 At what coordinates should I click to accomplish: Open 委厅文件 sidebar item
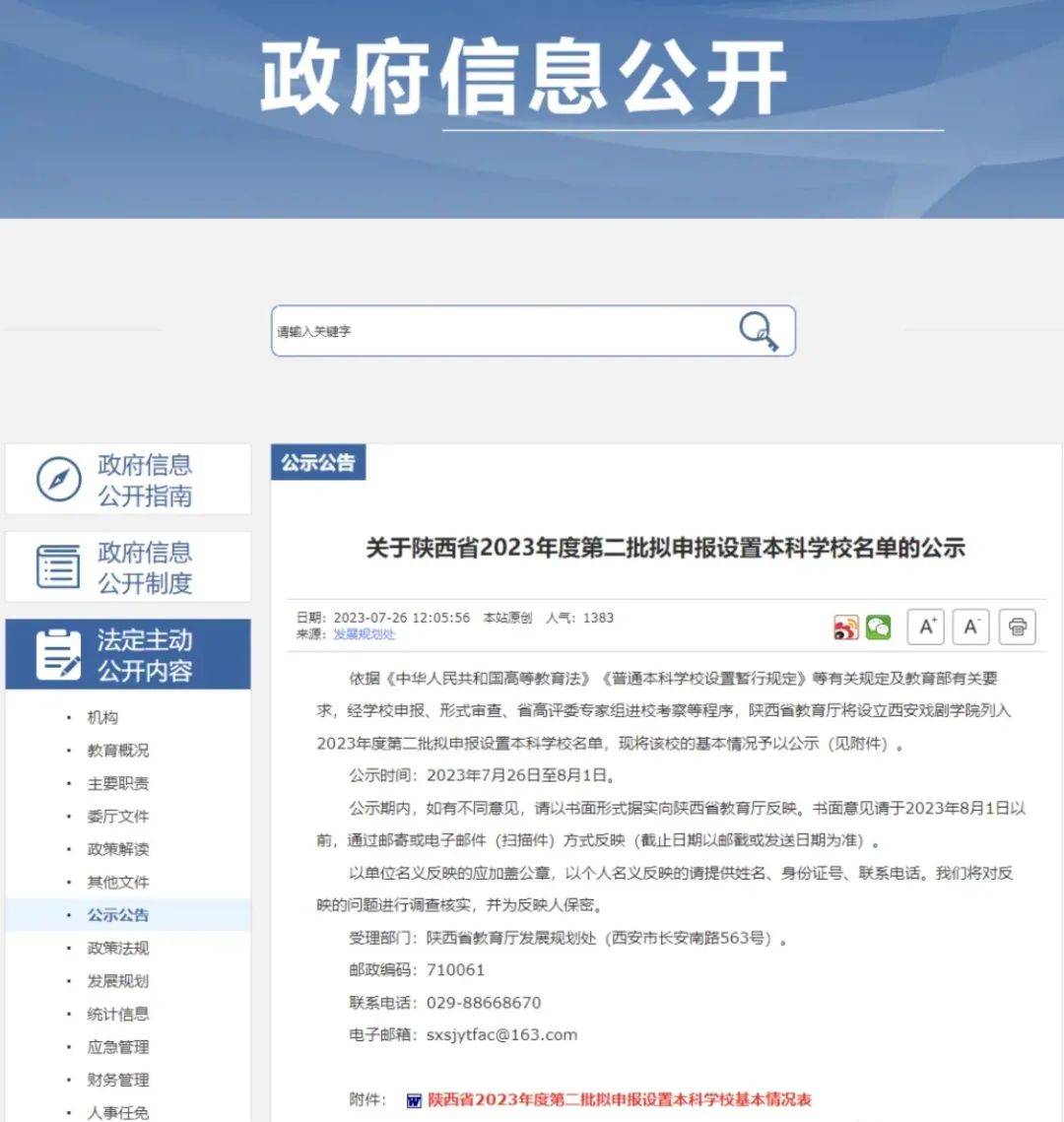[118, 816]
